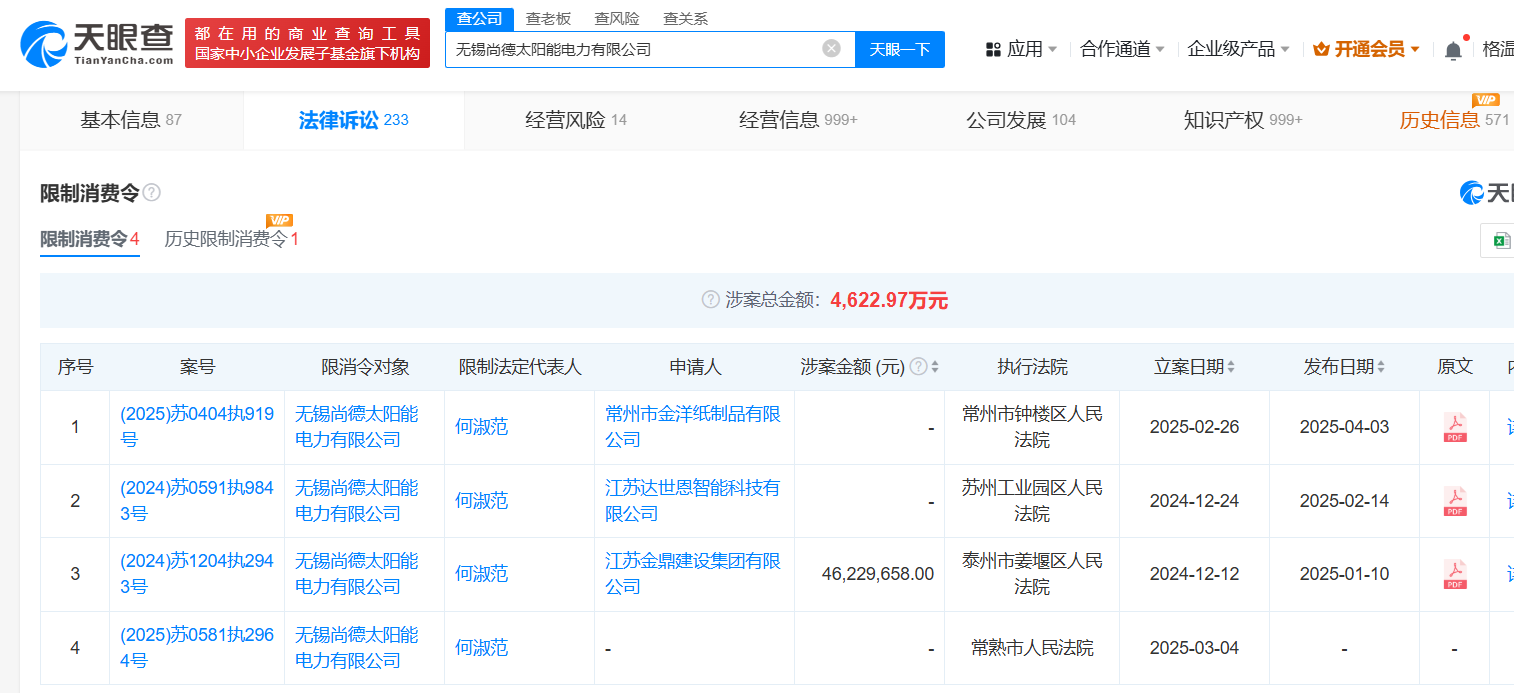Click total amount 4,622.97万元
The height and width of the screenshot is (693, 1514).
(889, 300)
